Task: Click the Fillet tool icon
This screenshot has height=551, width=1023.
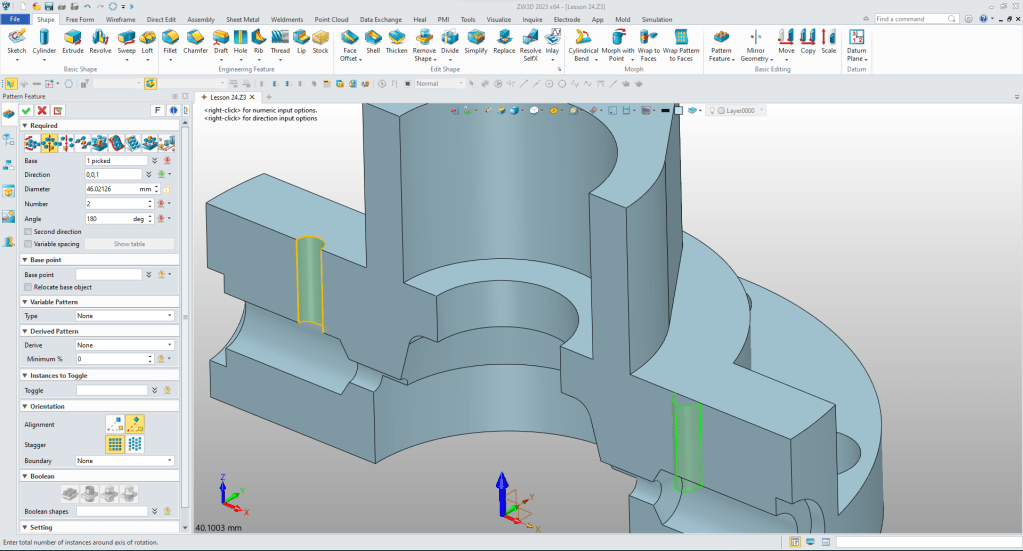Action: click(x=170, y=40)
